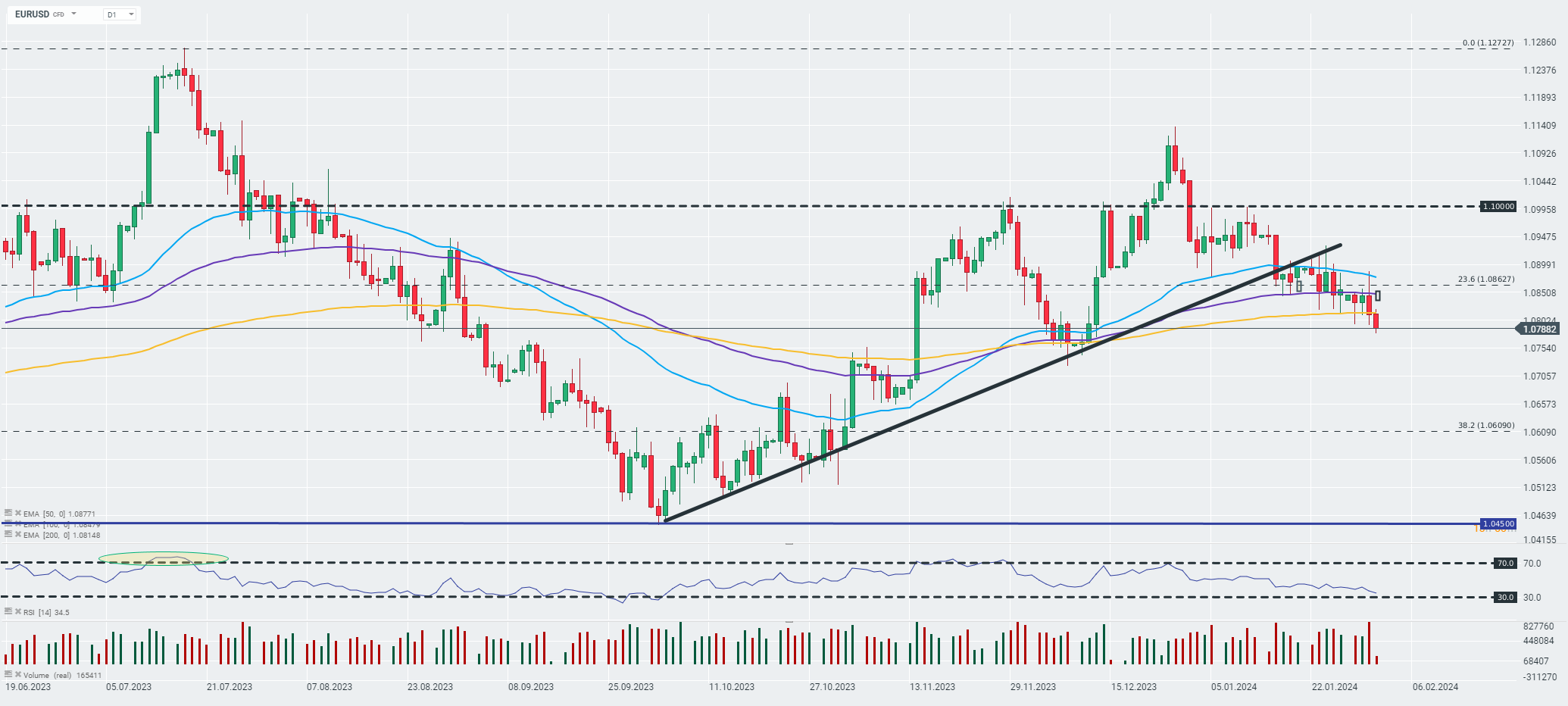Open settings icon for RSI indicator
Image resolution: width=1568 pixels, height=706 pixels.
[x=8, y=611]
